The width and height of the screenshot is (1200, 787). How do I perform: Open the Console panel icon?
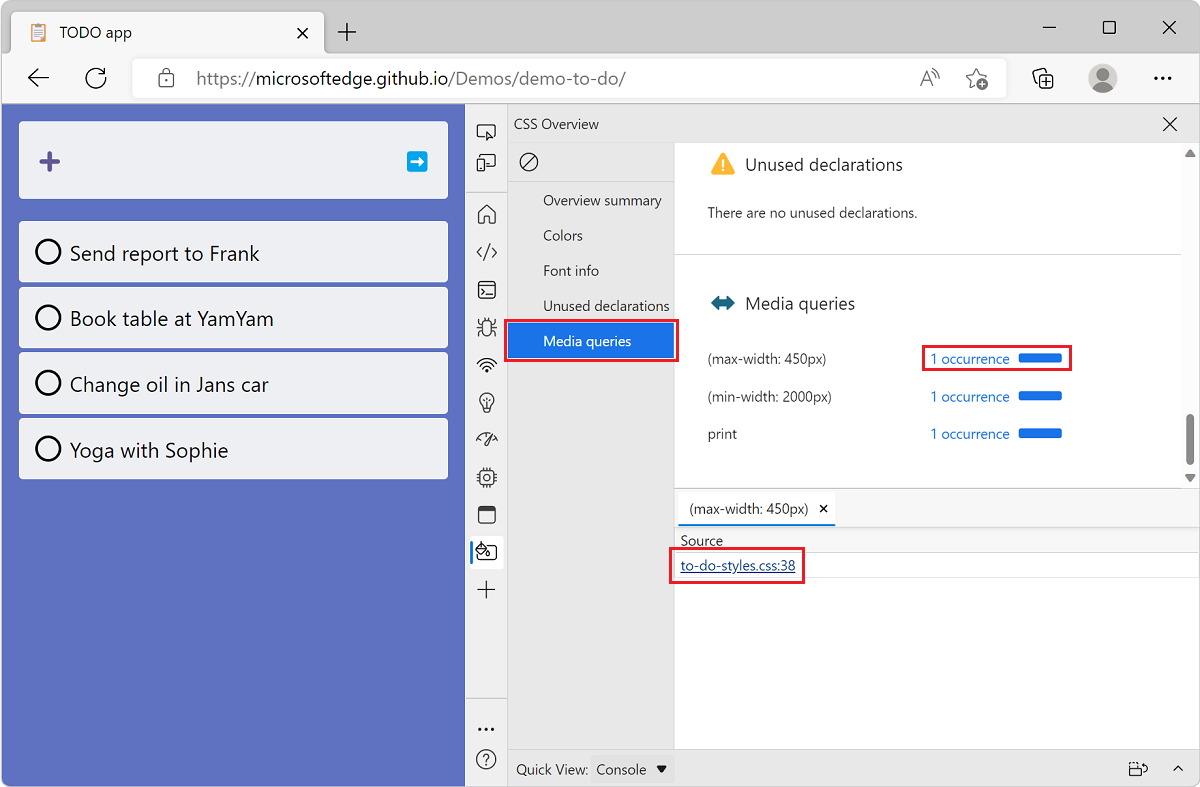486,290
